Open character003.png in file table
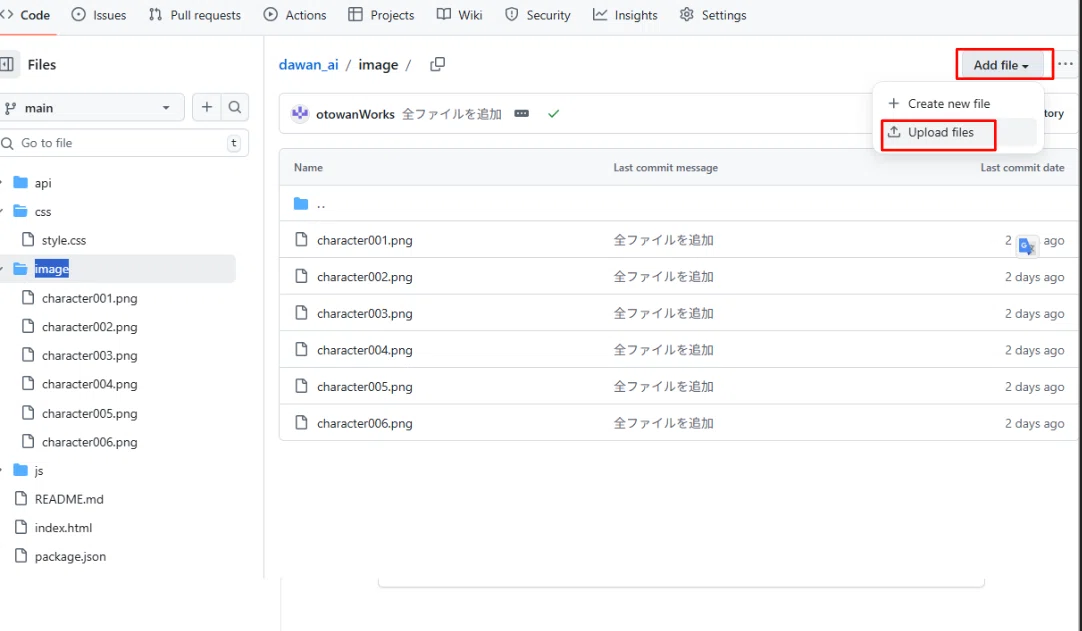 pos(364,313)
